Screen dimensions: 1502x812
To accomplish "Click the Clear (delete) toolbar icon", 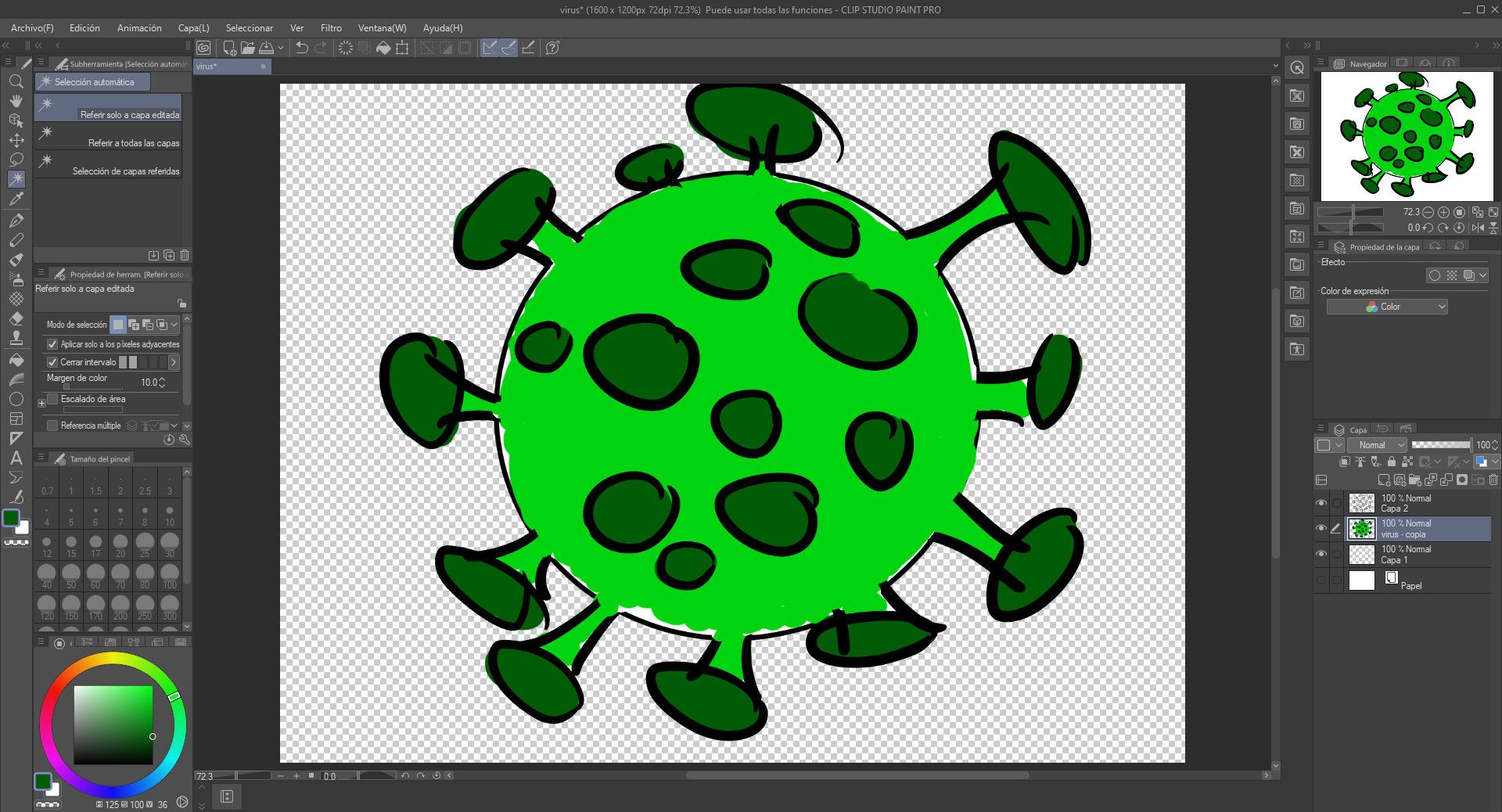I will 345,48.
